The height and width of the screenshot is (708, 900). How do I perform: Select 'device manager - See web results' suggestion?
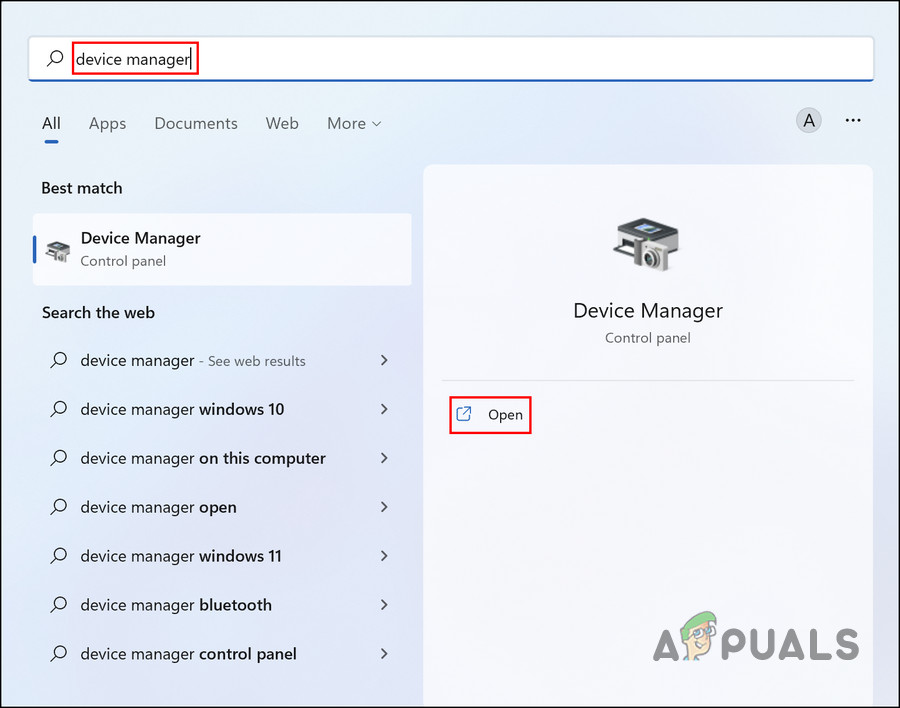[222, 361]
